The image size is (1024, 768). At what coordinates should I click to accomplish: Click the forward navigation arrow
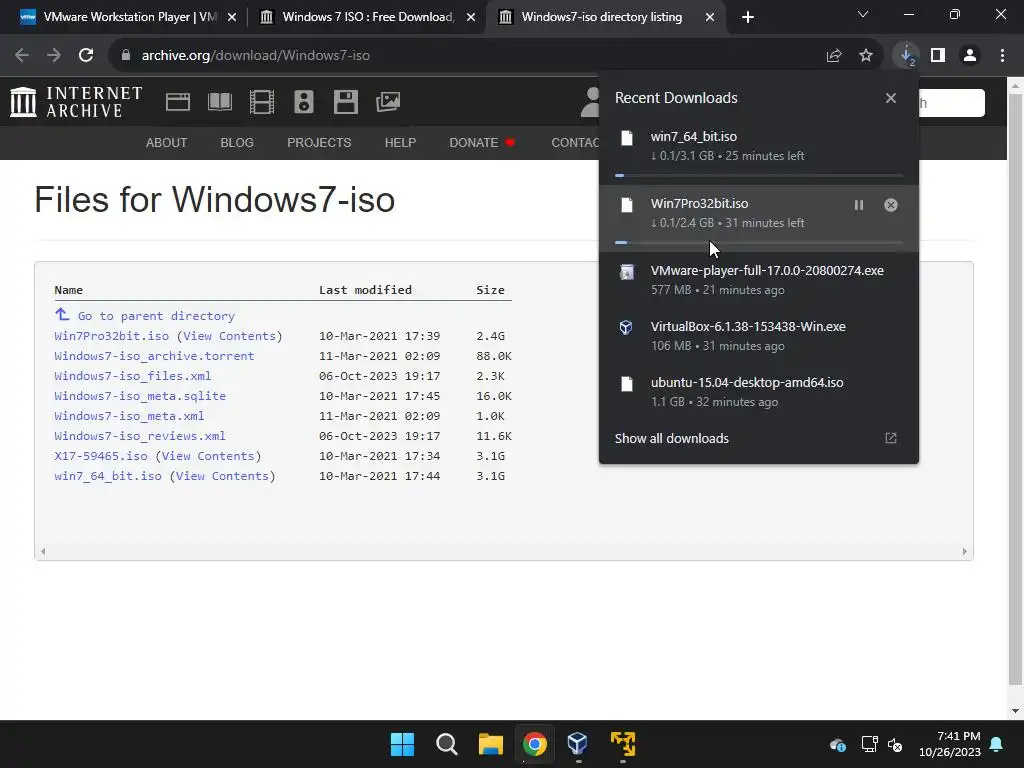click(54, 56)
